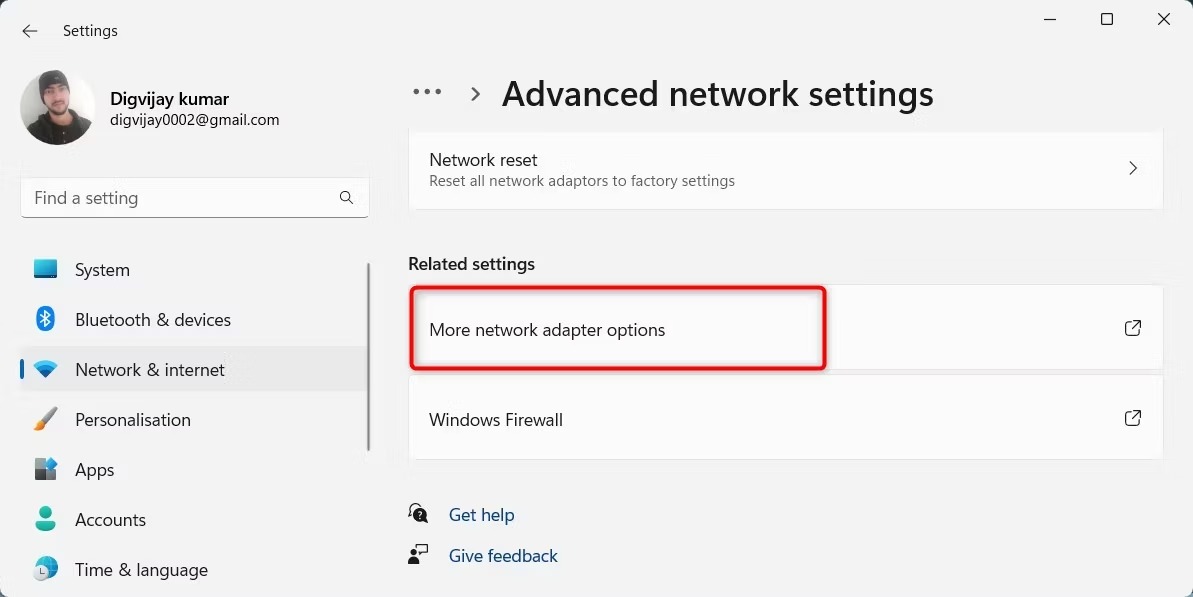Open the Get help link
This screenshot has width=1193, height=597.
[482, 515]
